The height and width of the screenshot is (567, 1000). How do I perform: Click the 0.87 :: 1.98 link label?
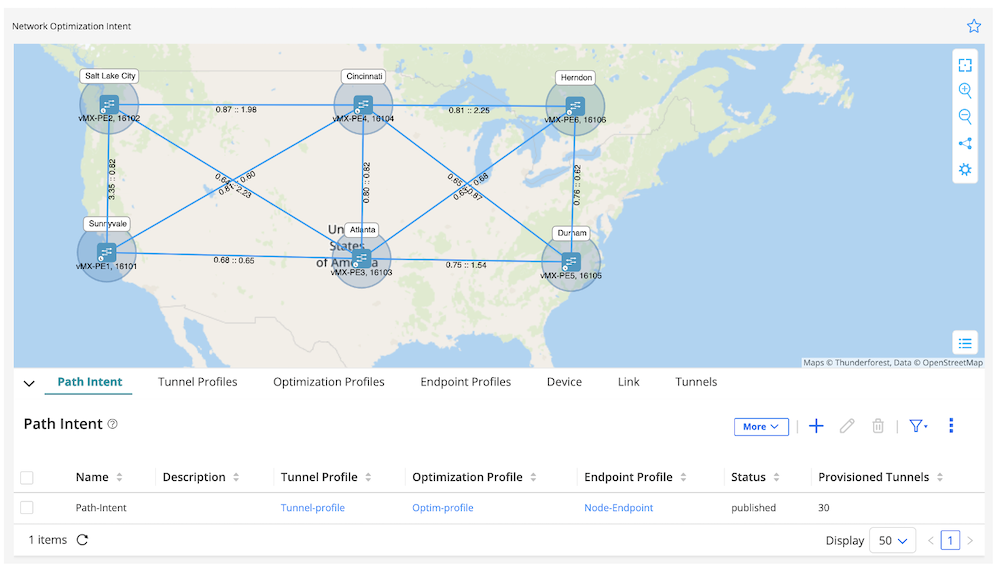tap(236, 110)
